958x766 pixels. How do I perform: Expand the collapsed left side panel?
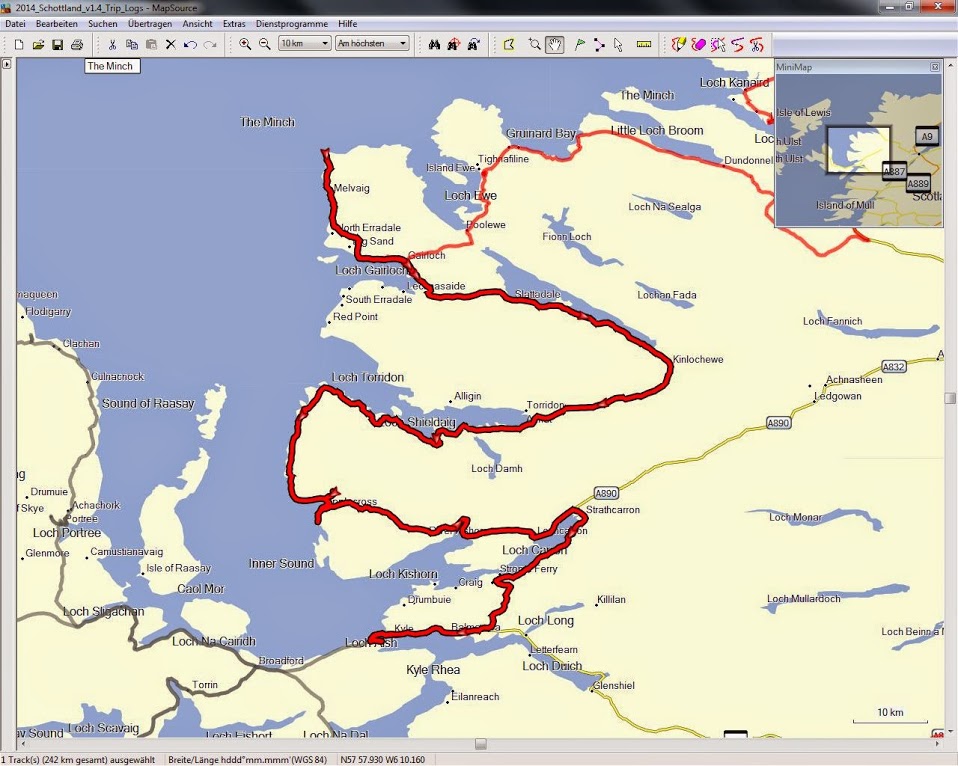click(6, 64)
